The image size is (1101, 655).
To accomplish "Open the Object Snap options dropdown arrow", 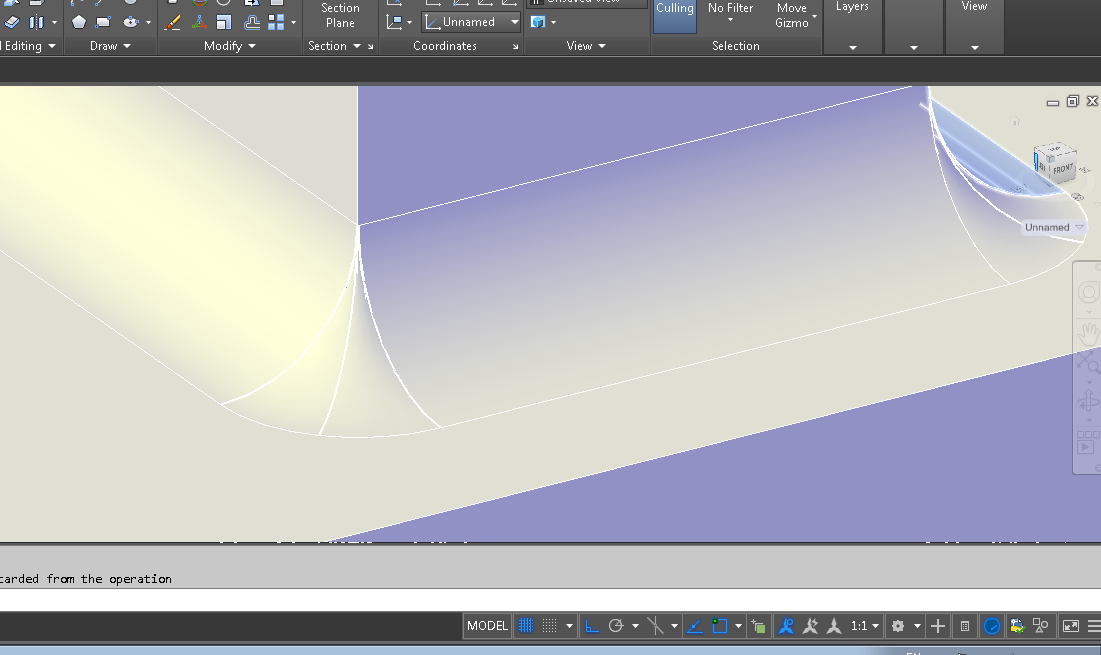I will 738,626.
